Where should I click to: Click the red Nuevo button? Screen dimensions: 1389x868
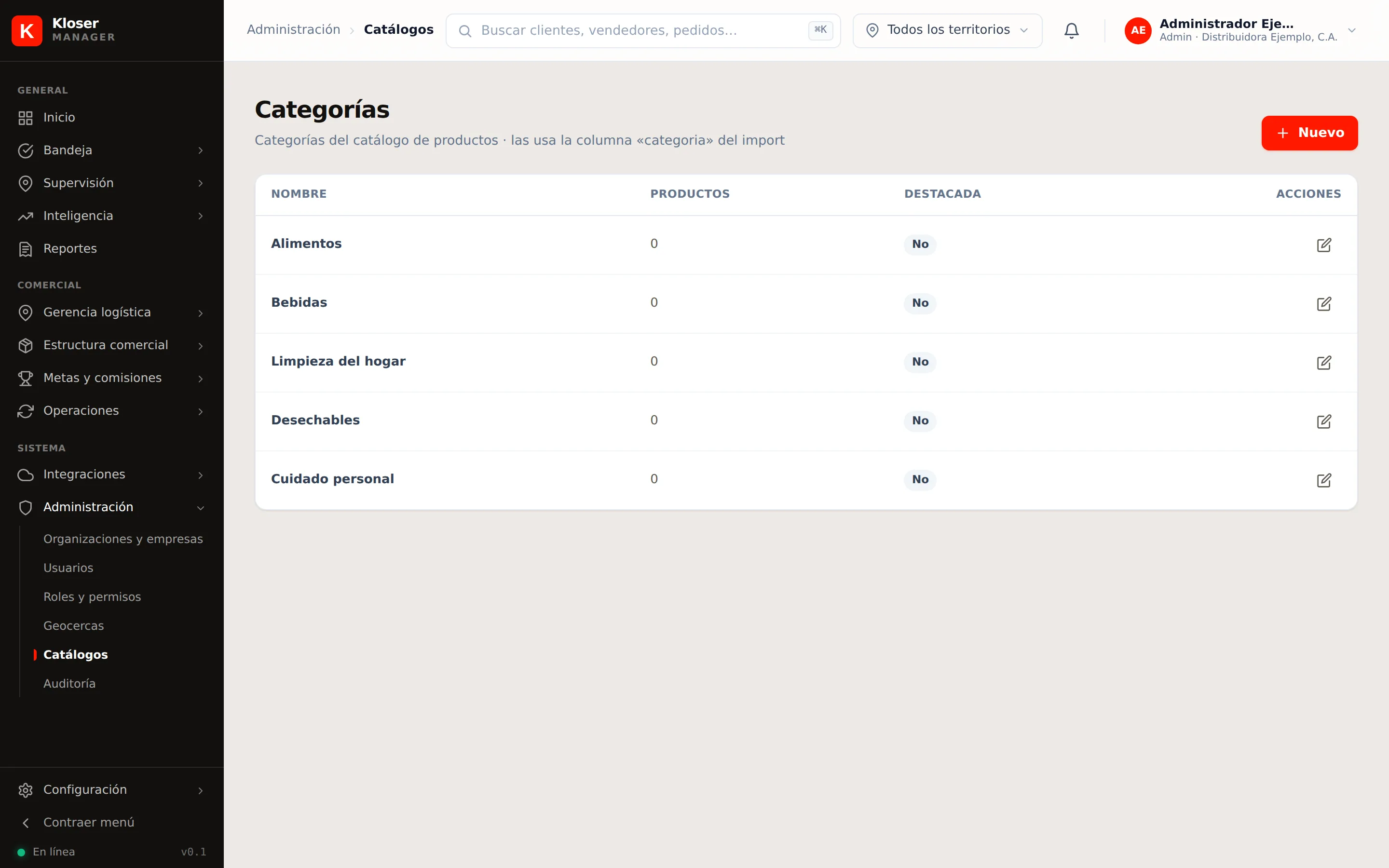pos(1309,133)
